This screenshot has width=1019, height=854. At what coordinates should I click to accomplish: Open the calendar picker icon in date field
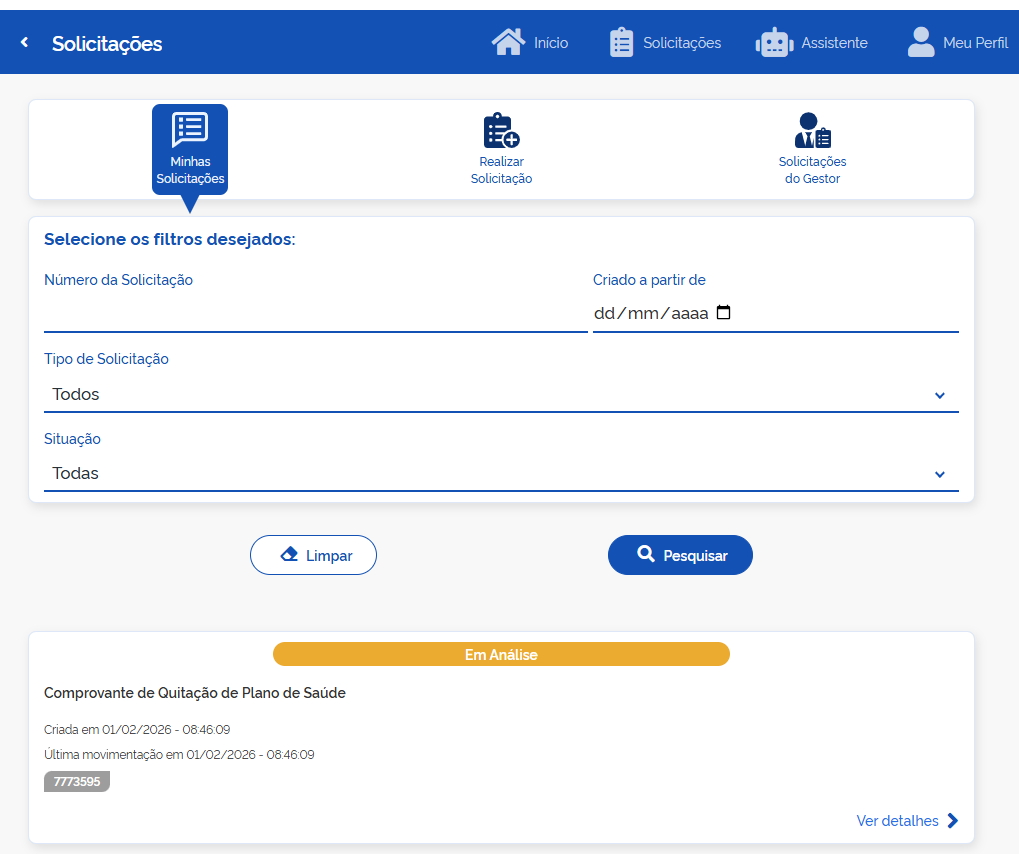tap(724, 313)
